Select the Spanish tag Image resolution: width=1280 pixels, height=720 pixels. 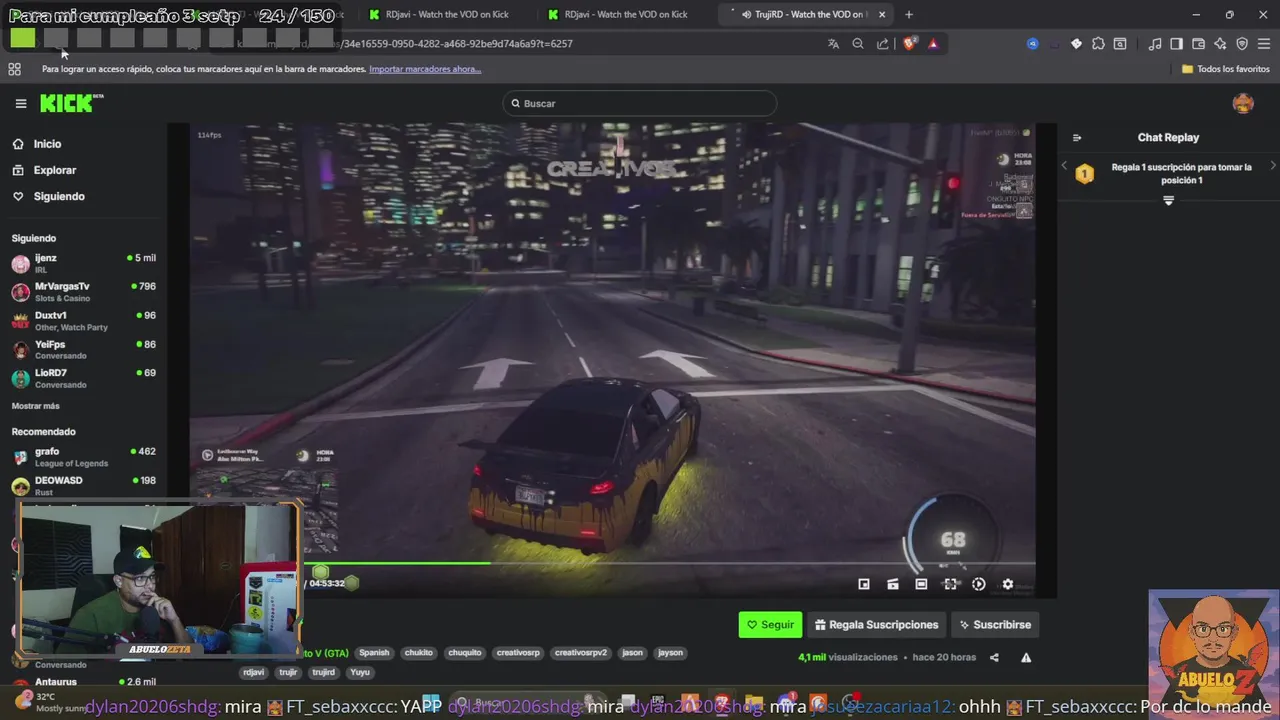pyautogui.click(x=374, y=653)
